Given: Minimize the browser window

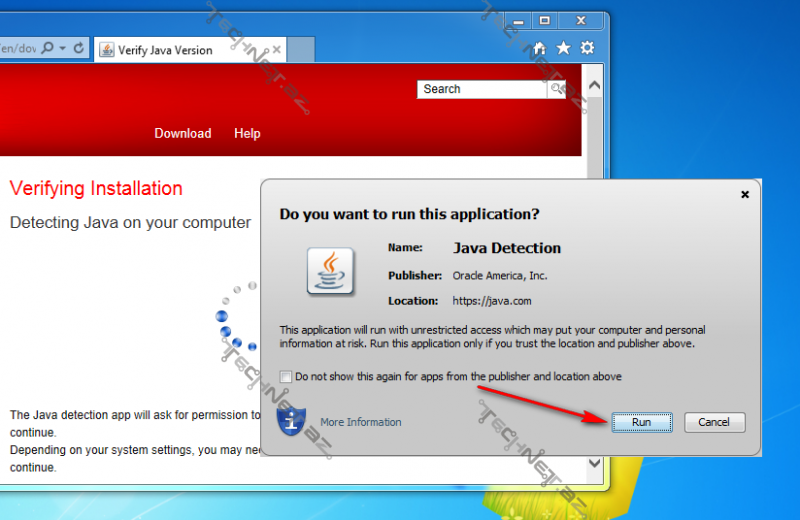Looking at the screenshot, I should coord(518,21).
